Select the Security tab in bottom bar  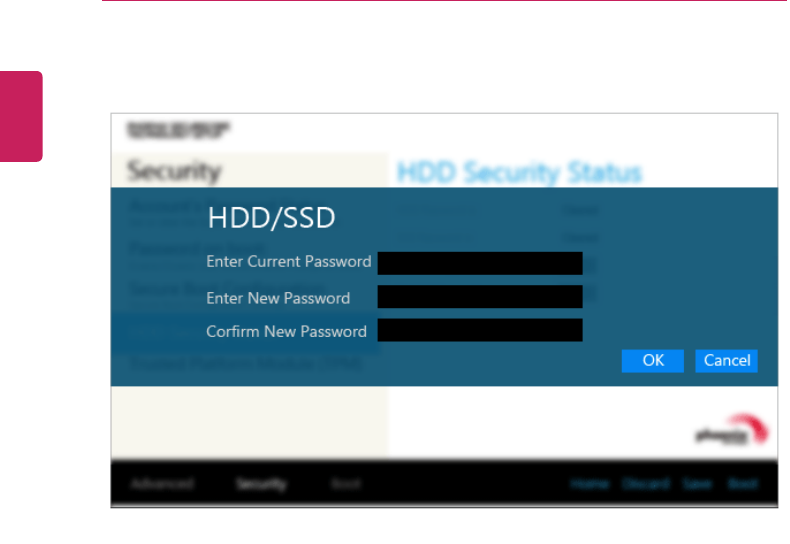click(x=261, y=484)
